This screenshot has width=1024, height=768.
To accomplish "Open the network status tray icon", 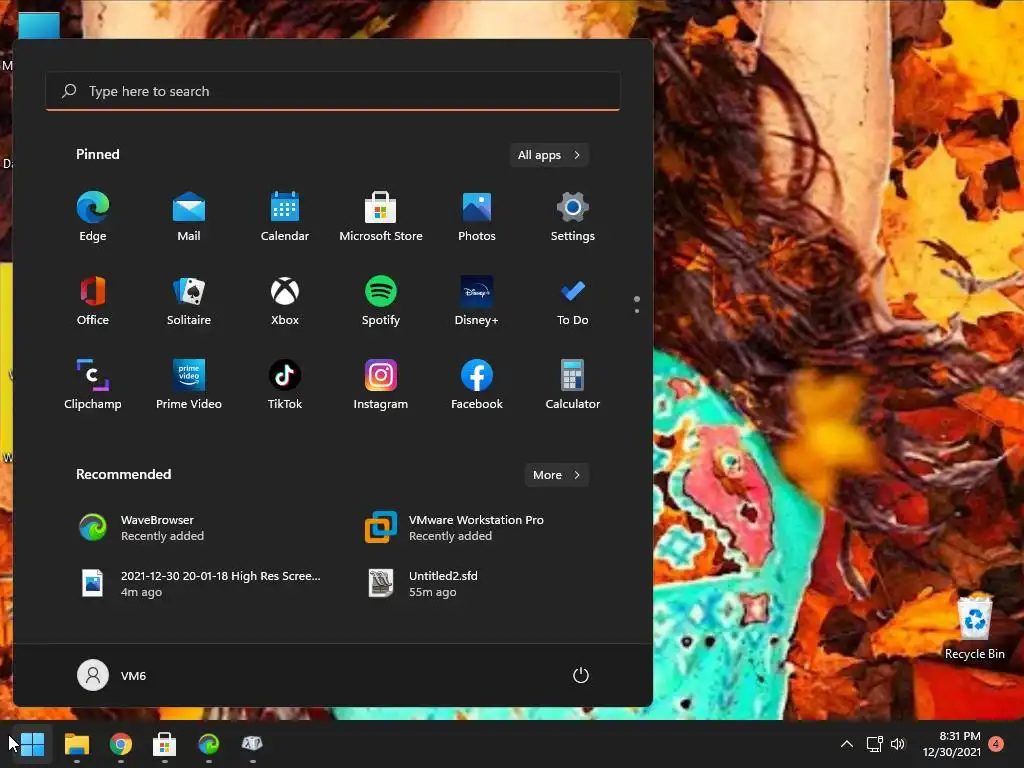I will tap(874, 744).
